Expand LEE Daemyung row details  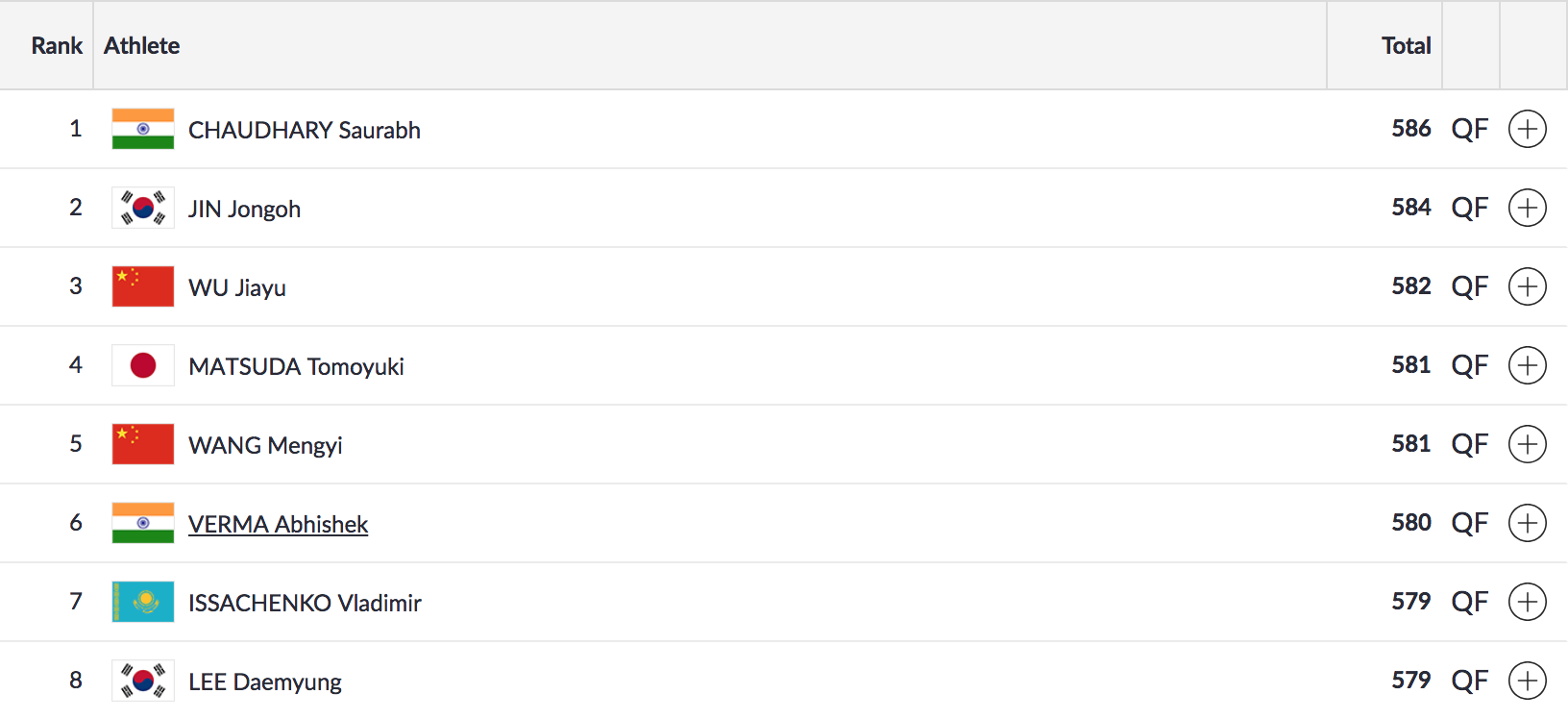(x=1527, y=681)
